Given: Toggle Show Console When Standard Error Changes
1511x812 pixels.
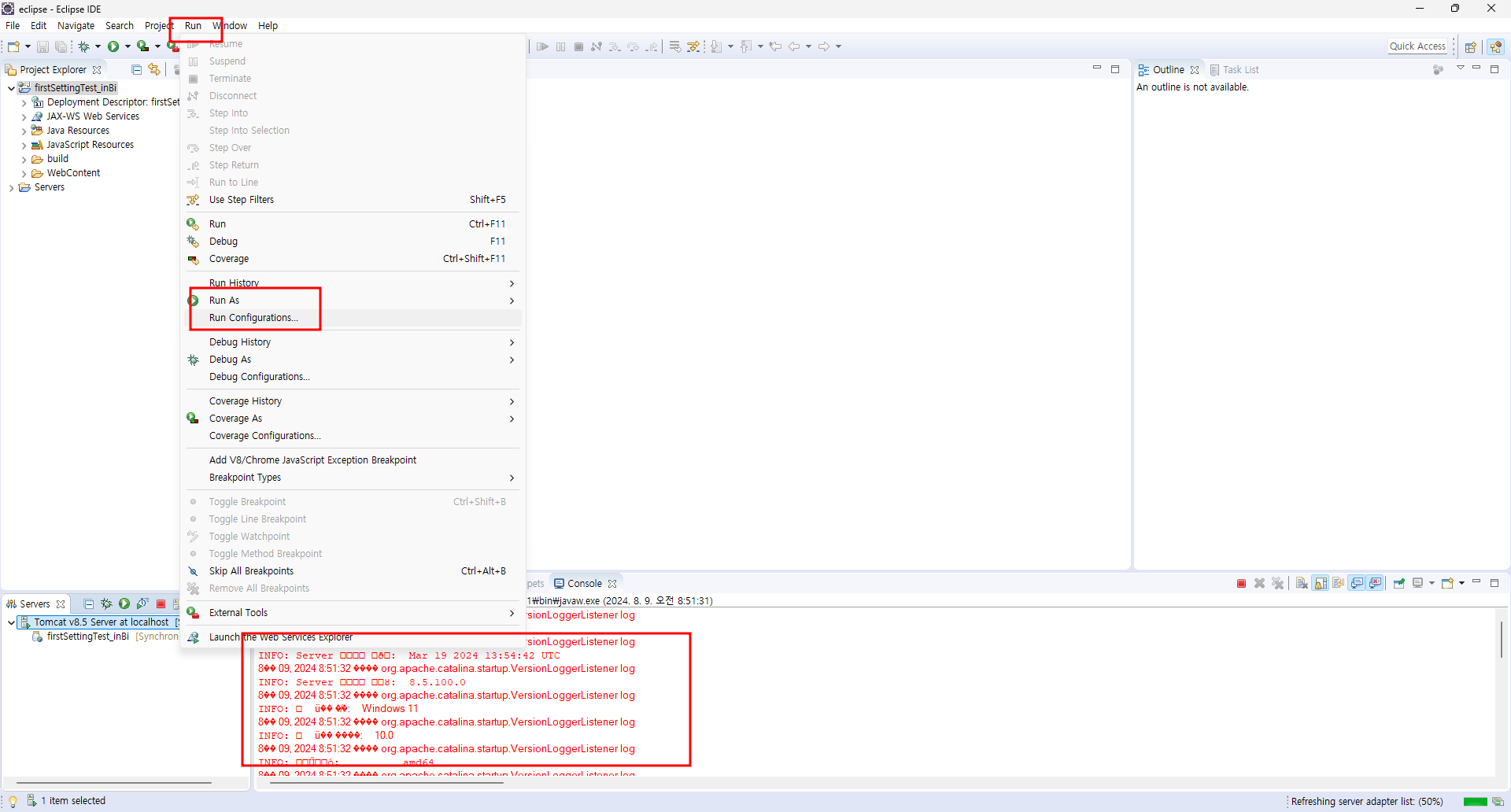Looking at the screenshot, I should tap(1375, 584).
